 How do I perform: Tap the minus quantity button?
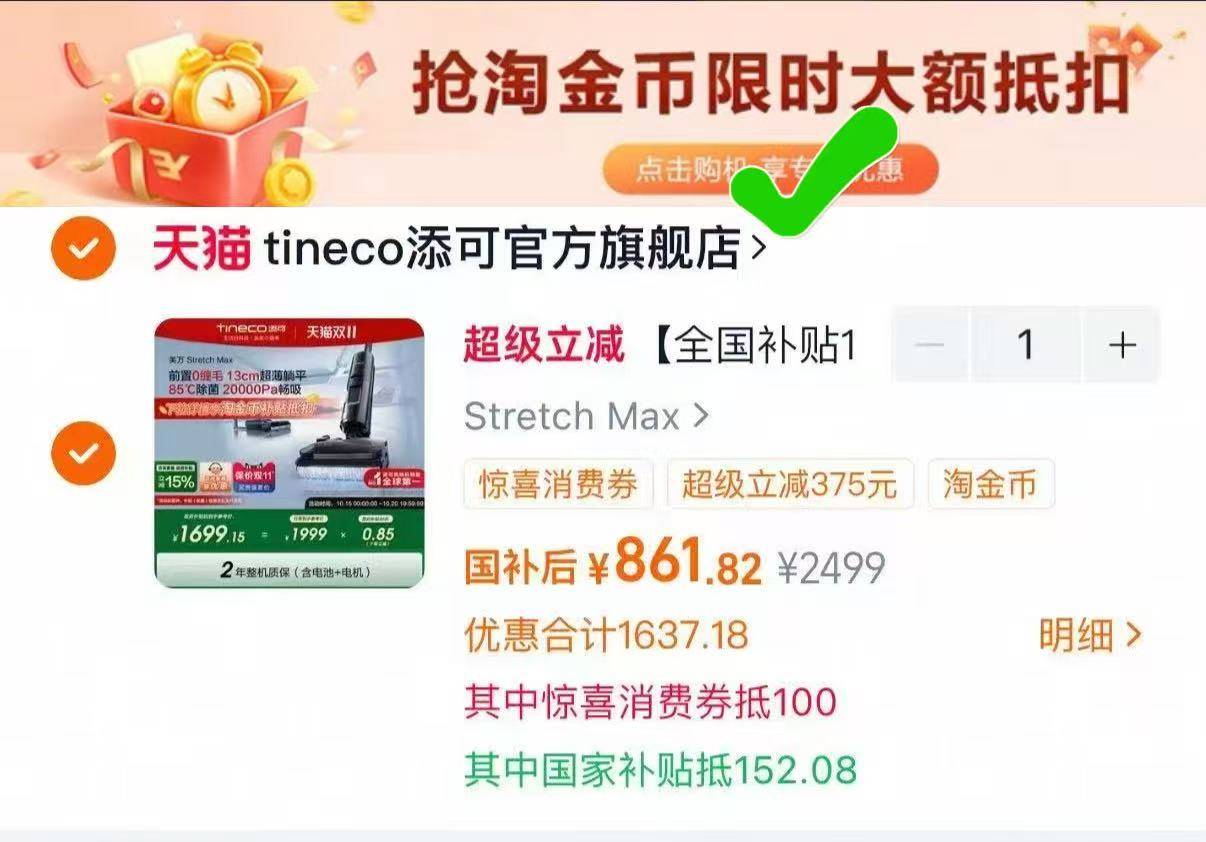click(x=930, y=345)
